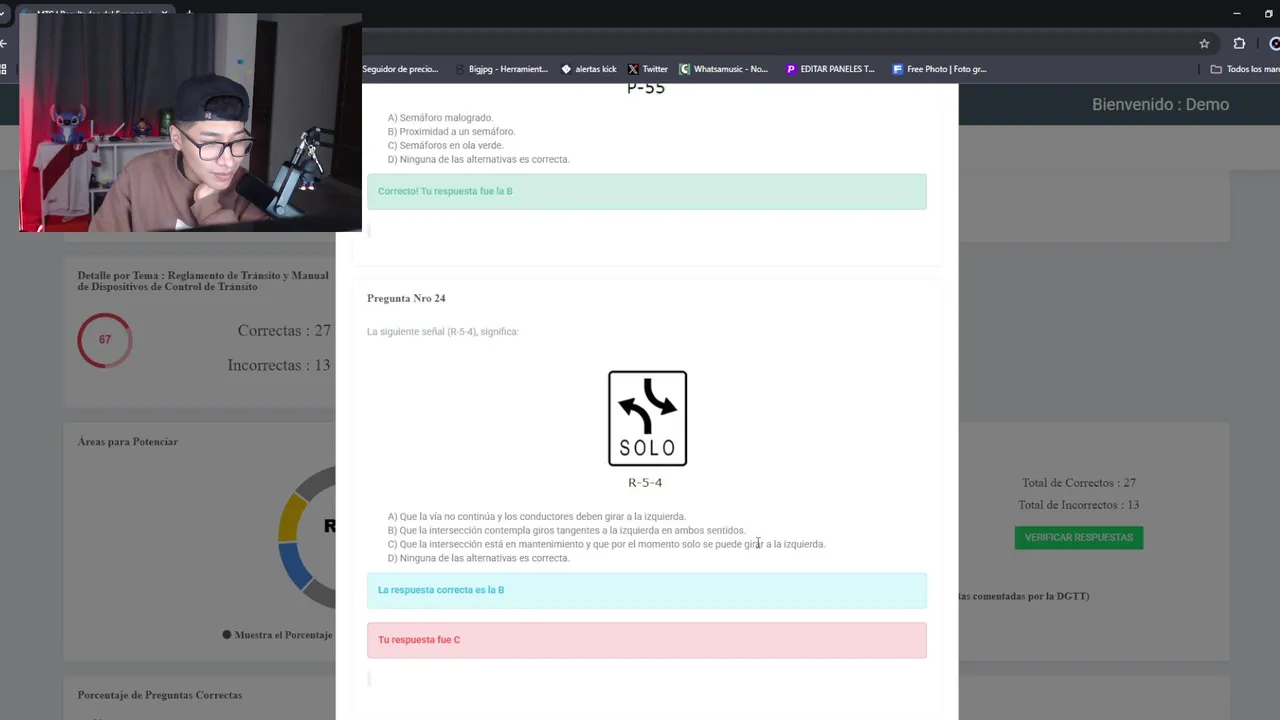The image size is (1280, 720).
Task: Click the webcam overlay video
Action: (190, 123)
